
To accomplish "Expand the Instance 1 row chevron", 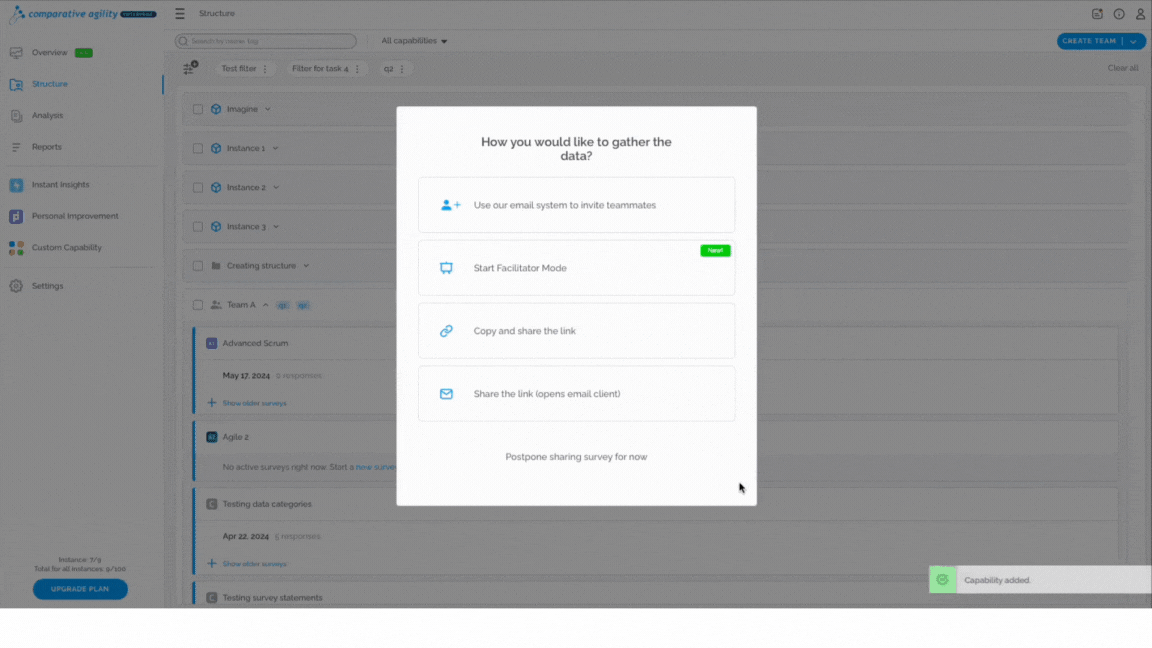I will tap(276, 148).
